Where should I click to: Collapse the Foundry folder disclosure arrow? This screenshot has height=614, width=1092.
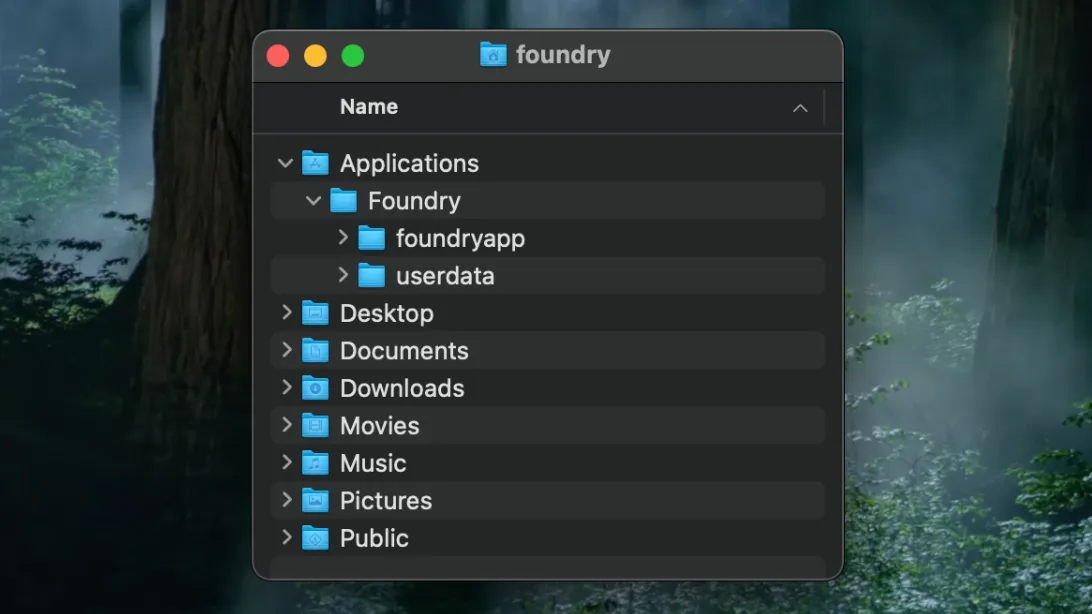[x=313, y=201]
